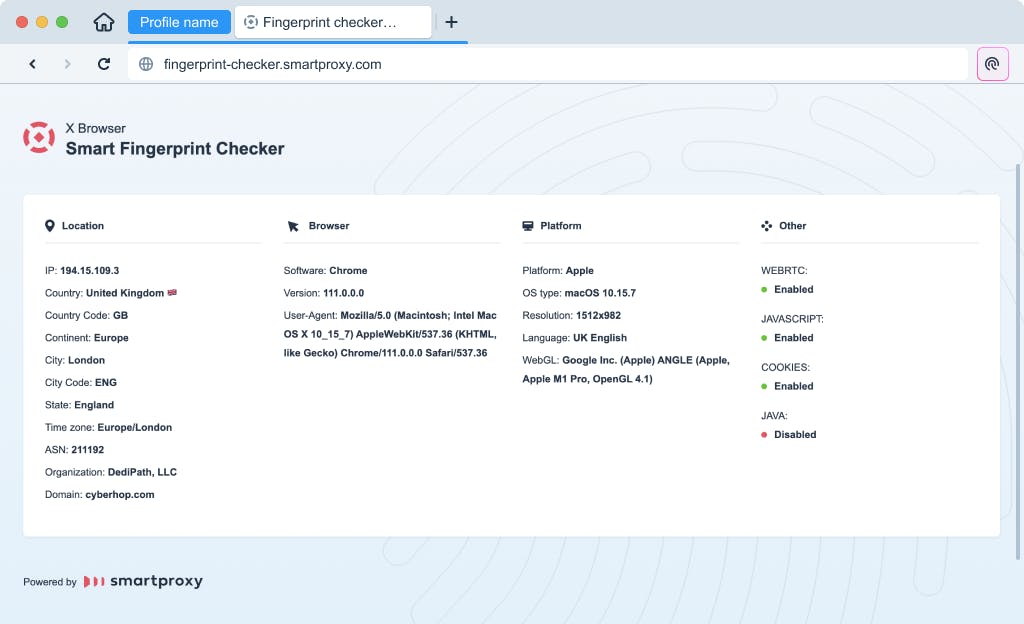Click the Other section icon
Screen dimensions: 1024x624
tap(767, 226)
